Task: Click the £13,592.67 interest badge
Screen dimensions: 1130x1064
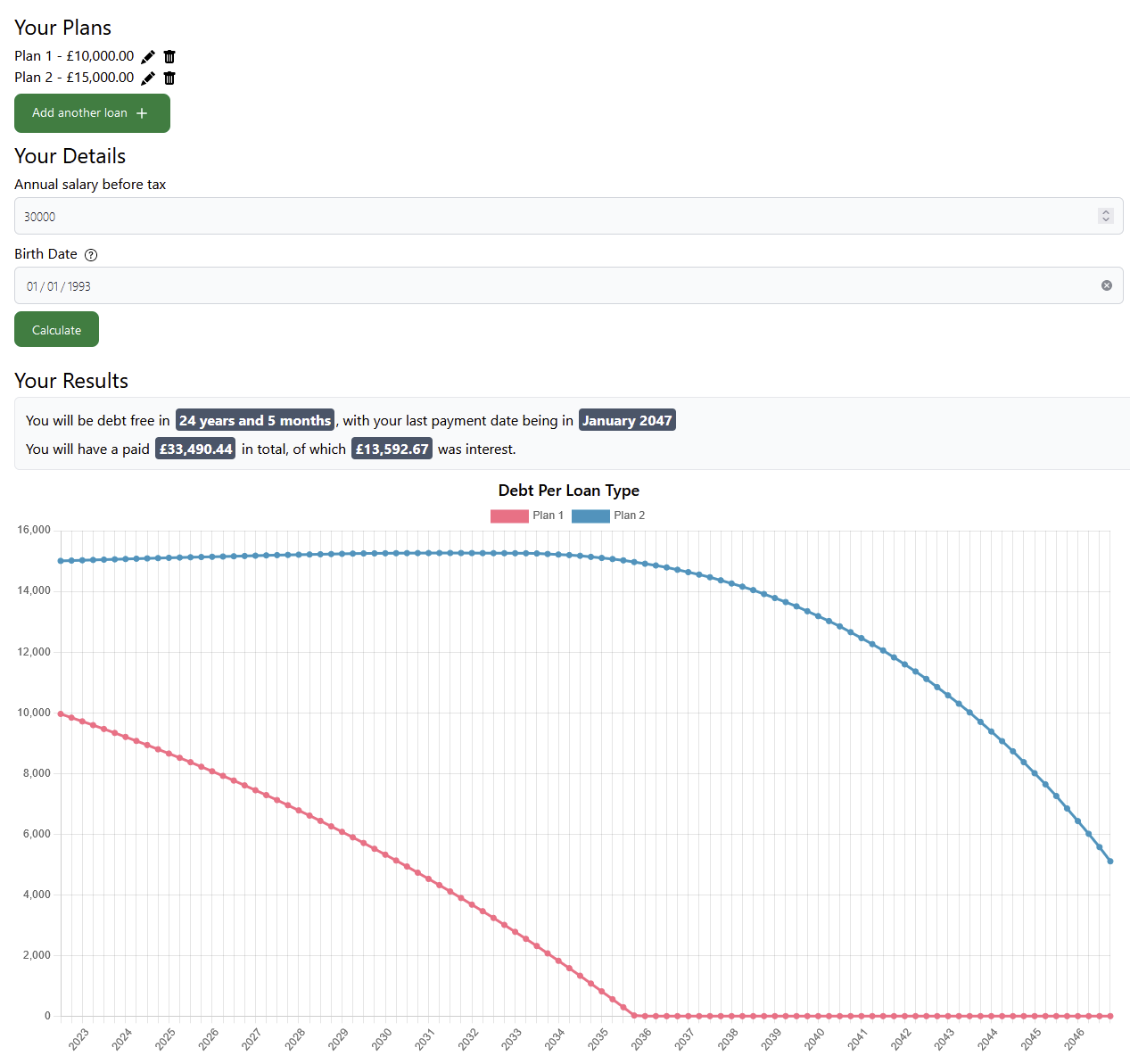Action: point(392,449)
